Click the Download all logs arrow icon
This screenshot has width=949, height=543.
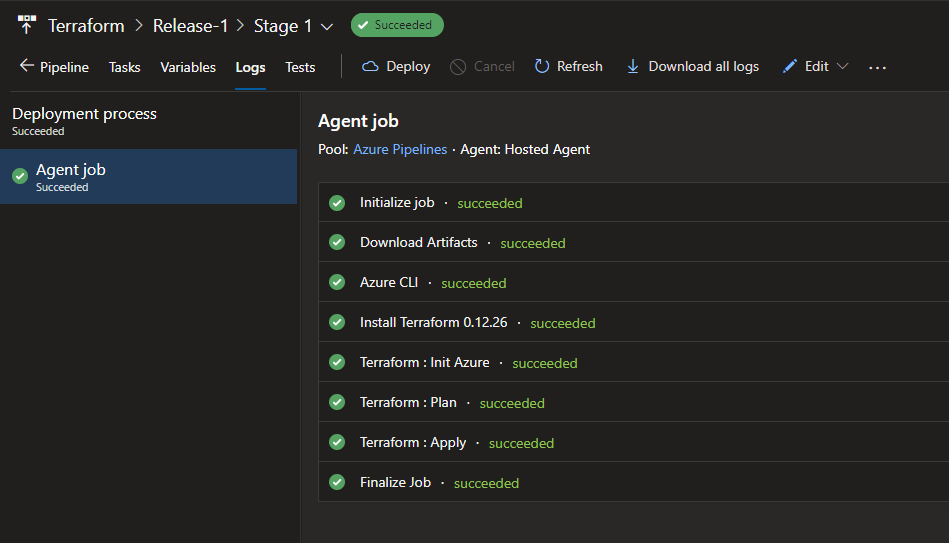[632, 67]
